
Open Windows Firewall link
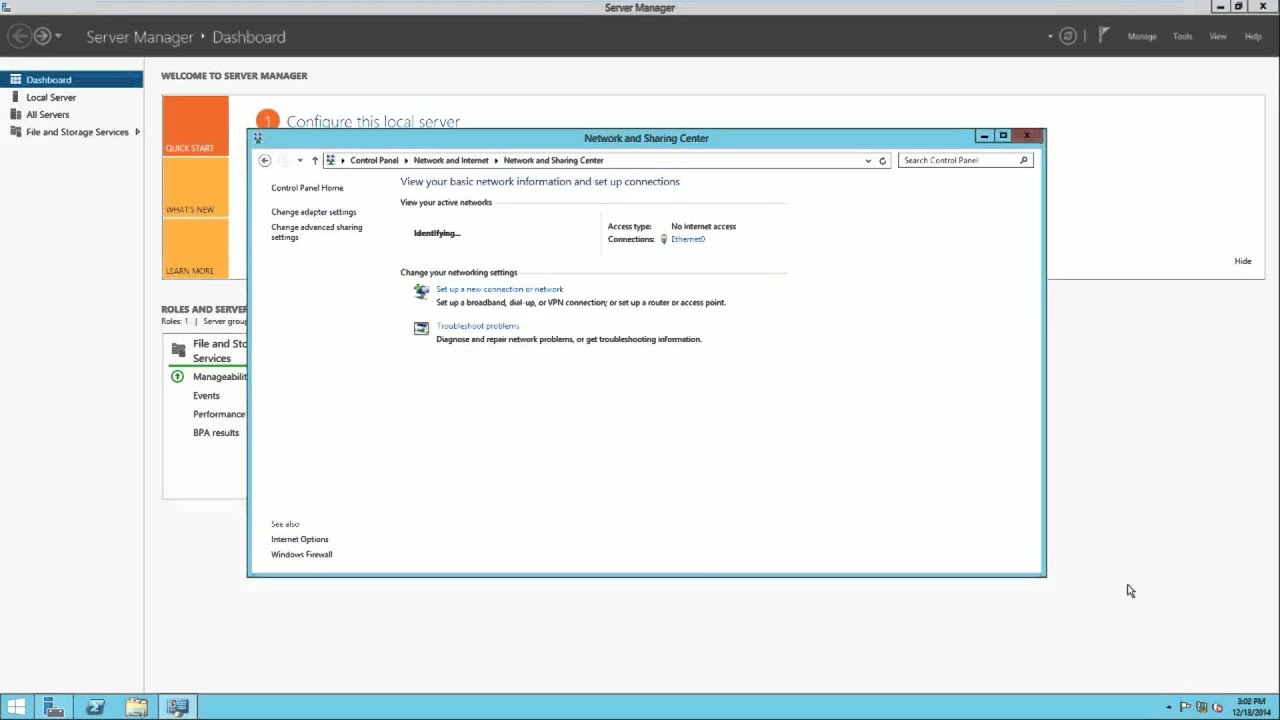click(301, 554)
